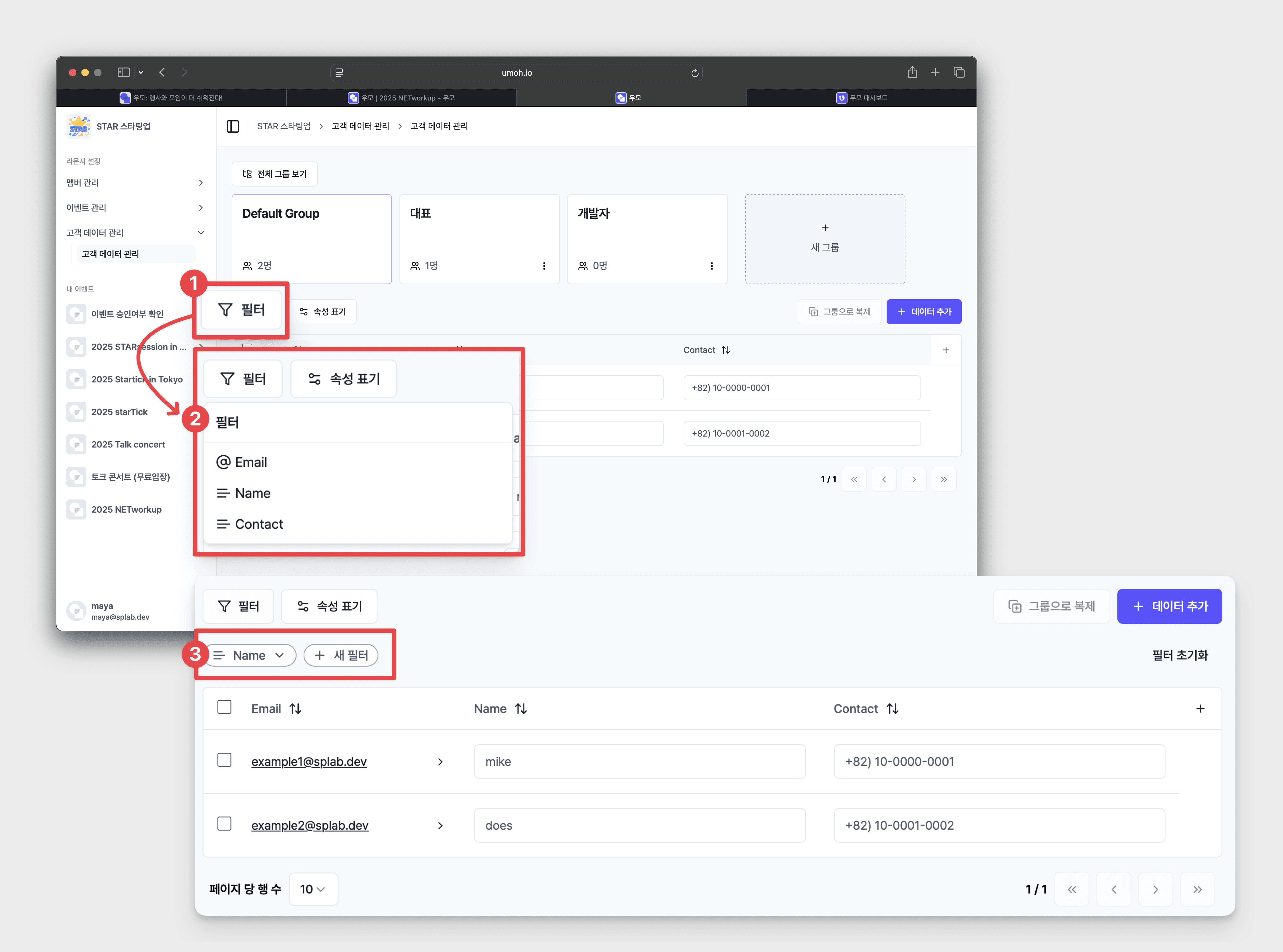Check the row for example2@splab.dev
1283x952 pixels.
pos(224,824)
